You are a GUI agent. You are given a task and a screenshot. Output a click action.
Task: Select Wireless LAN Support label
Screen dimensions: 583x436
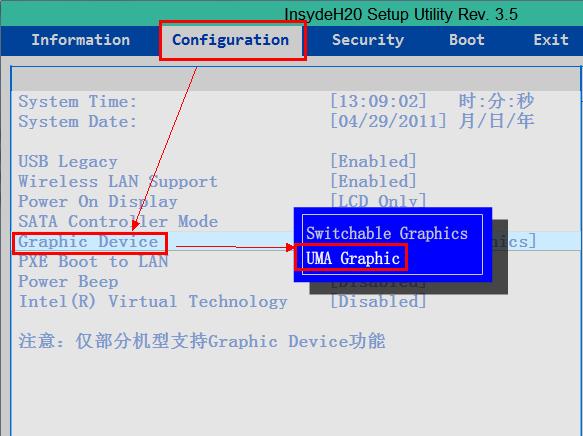pos(118,182)
